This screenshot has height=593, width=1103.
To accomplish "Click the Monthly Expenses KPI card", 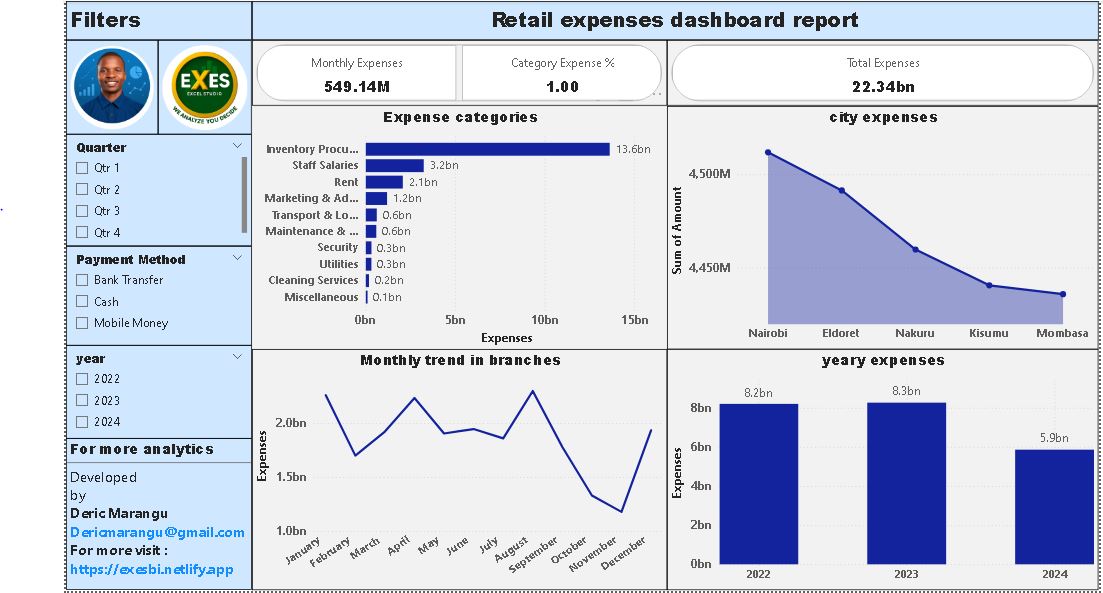I will pyautogui.click(x=357, y=73).
